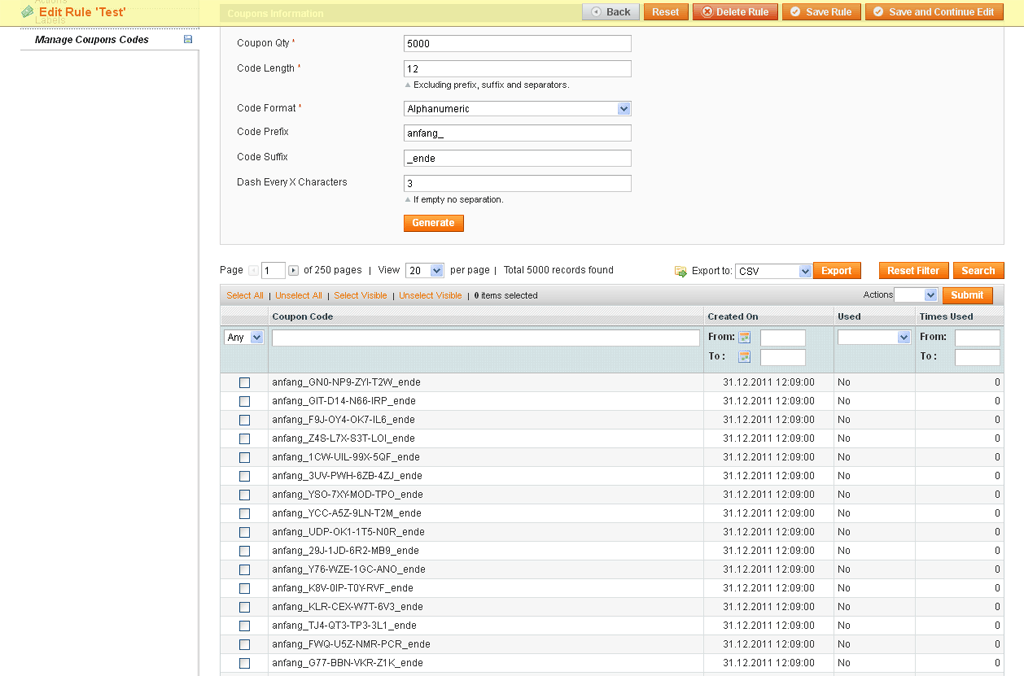The image size is (1024, 676).
Task: Click coupon code anfang_FWQ-U5Z-NMR-PCR_ende
Action: point(351,644)
